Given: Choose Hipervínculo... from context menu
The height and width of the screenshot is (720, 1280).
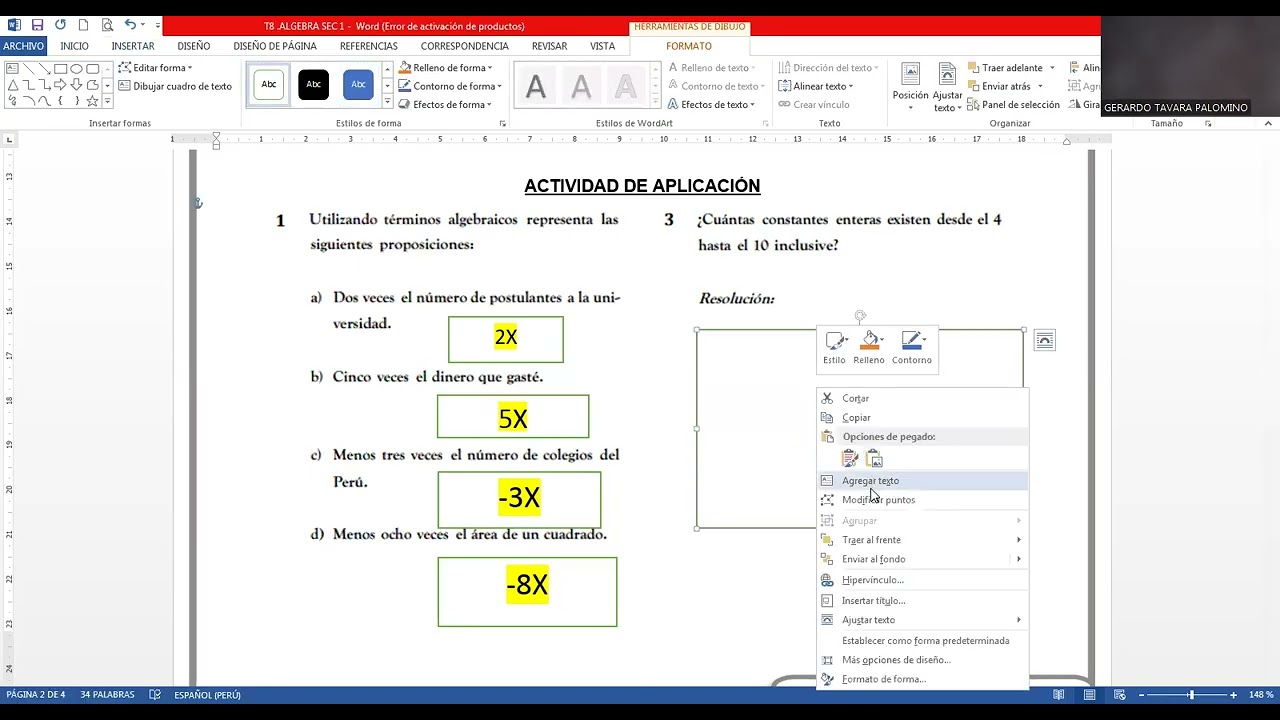Looking at the screenshot, I should [x=923, y=580].
